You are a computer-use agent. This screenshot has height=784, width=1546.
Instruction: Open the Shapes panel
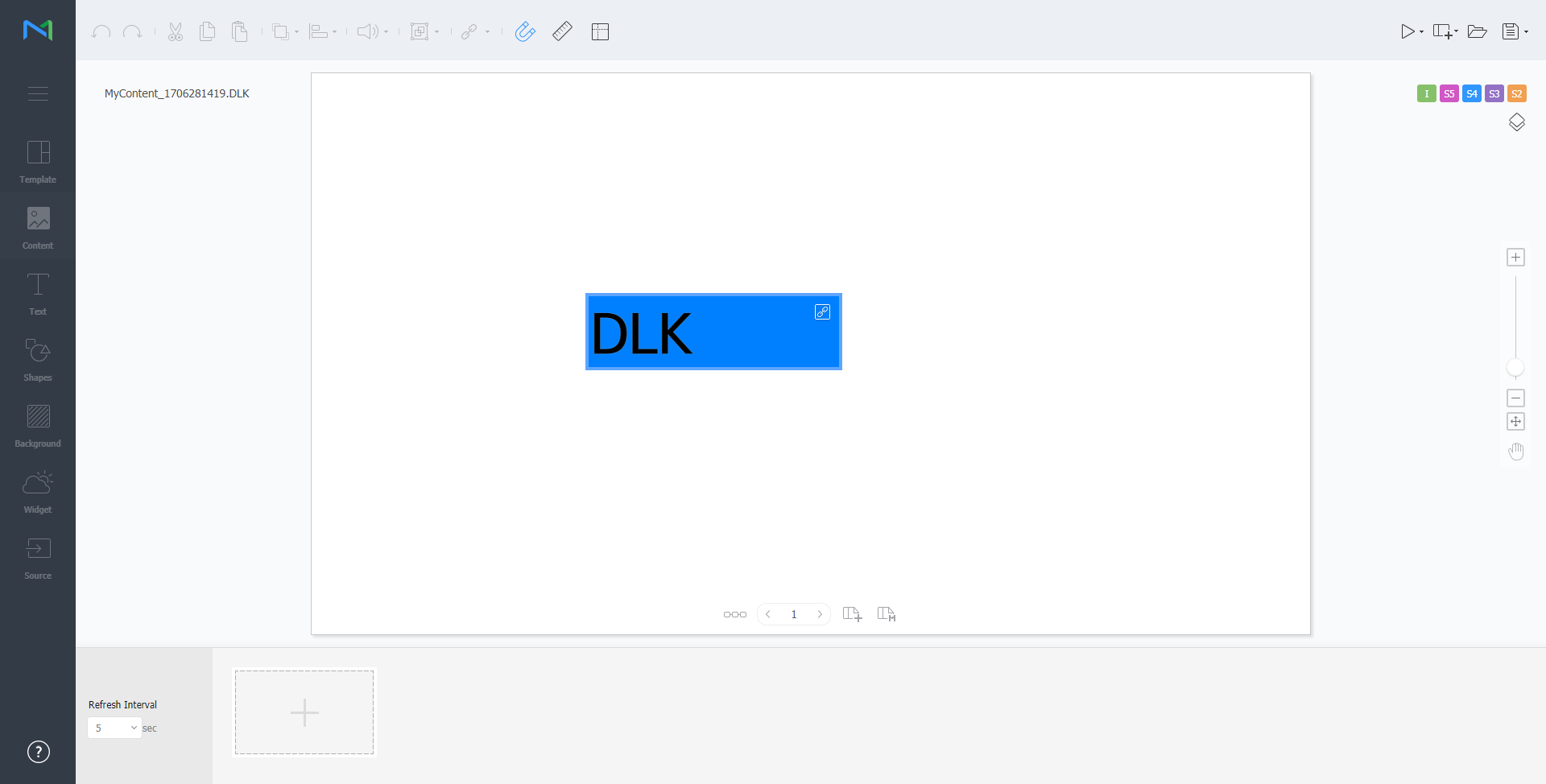coord(38,360)
